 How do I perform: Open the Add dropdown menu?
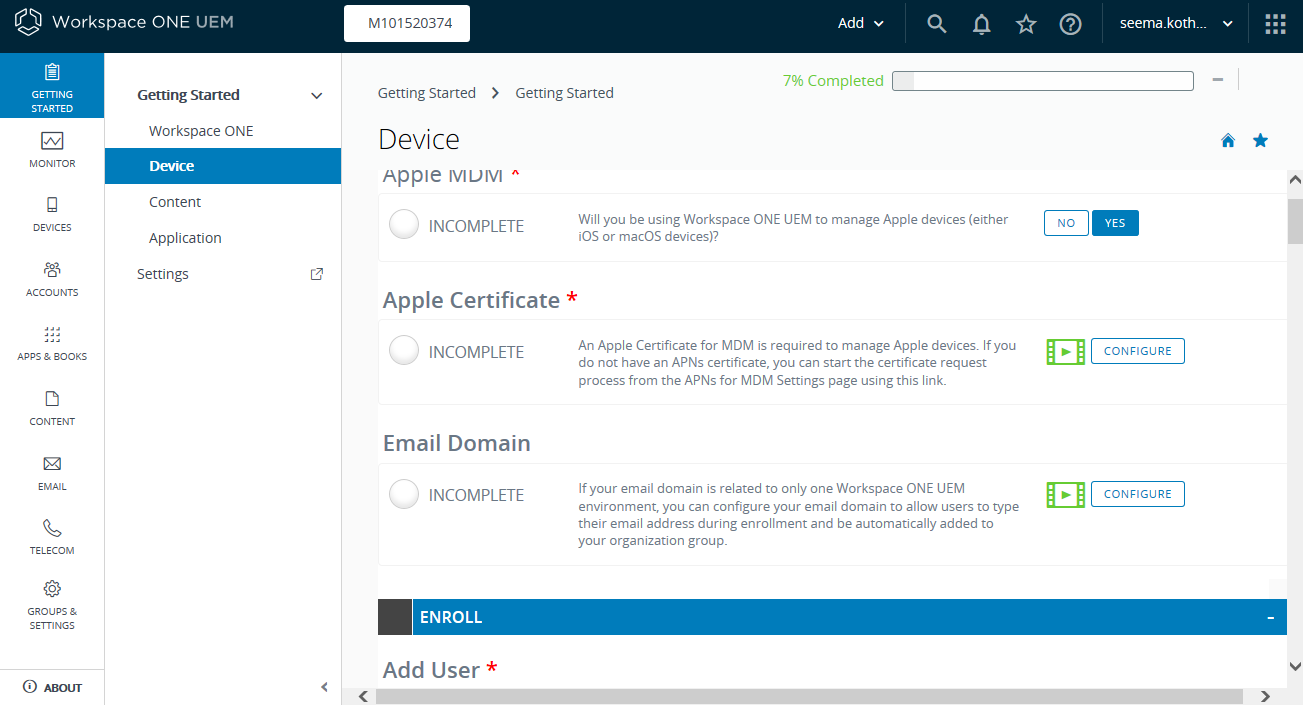click(861, 24)
